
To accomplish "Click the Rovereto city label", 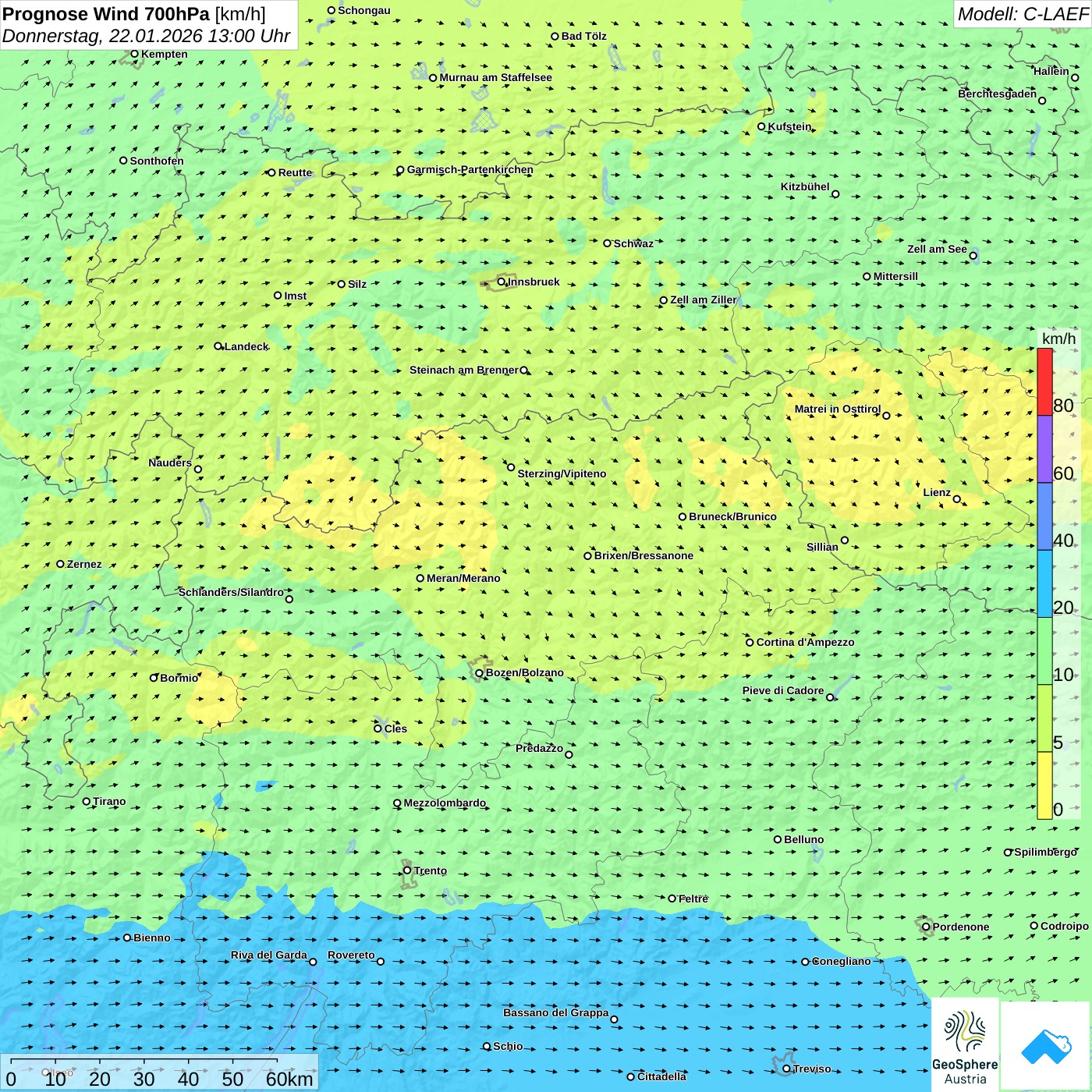I will click(351, 955).
